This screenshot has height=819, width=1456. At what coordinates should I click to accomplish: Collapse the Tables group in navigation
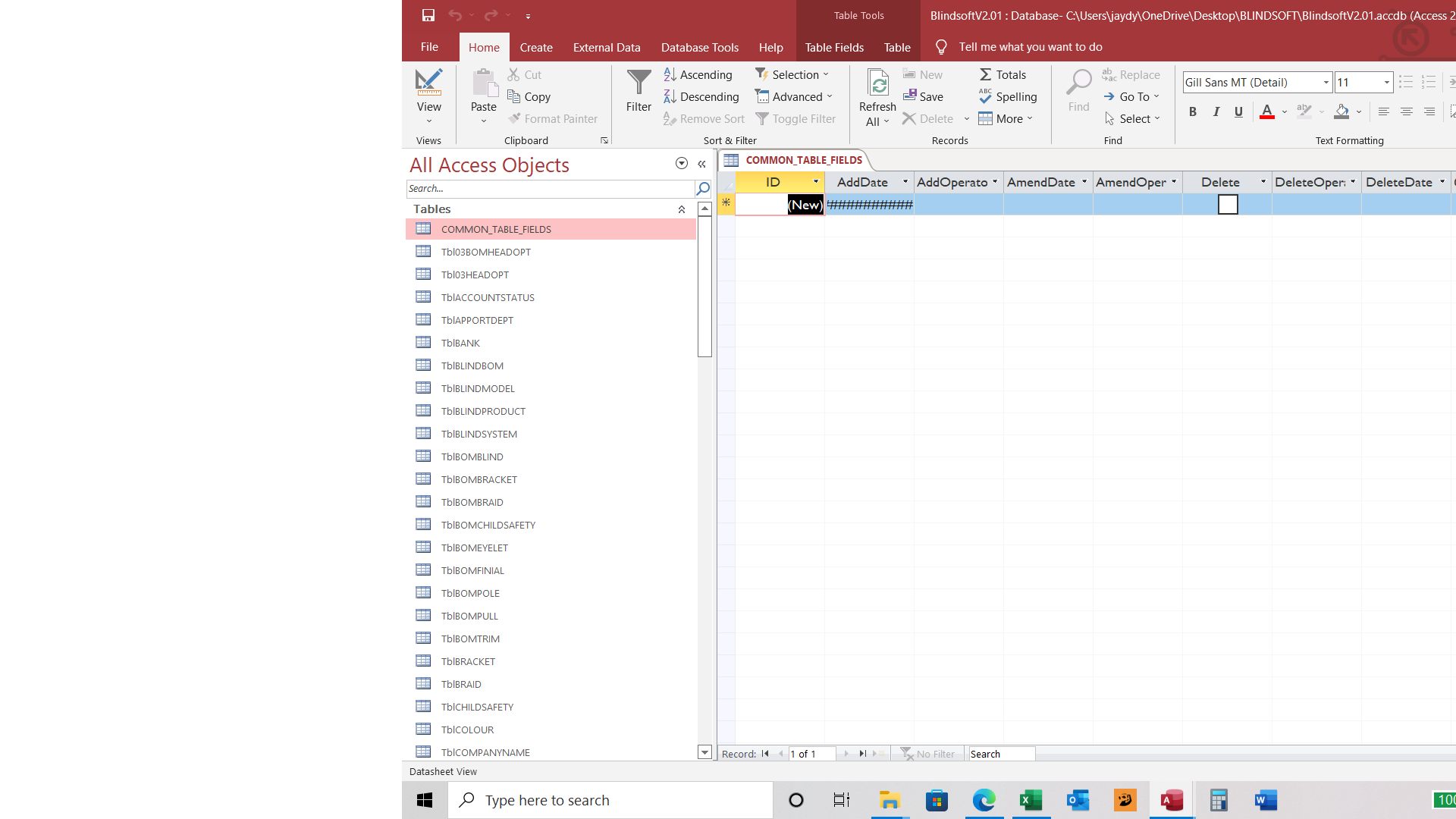681,209
